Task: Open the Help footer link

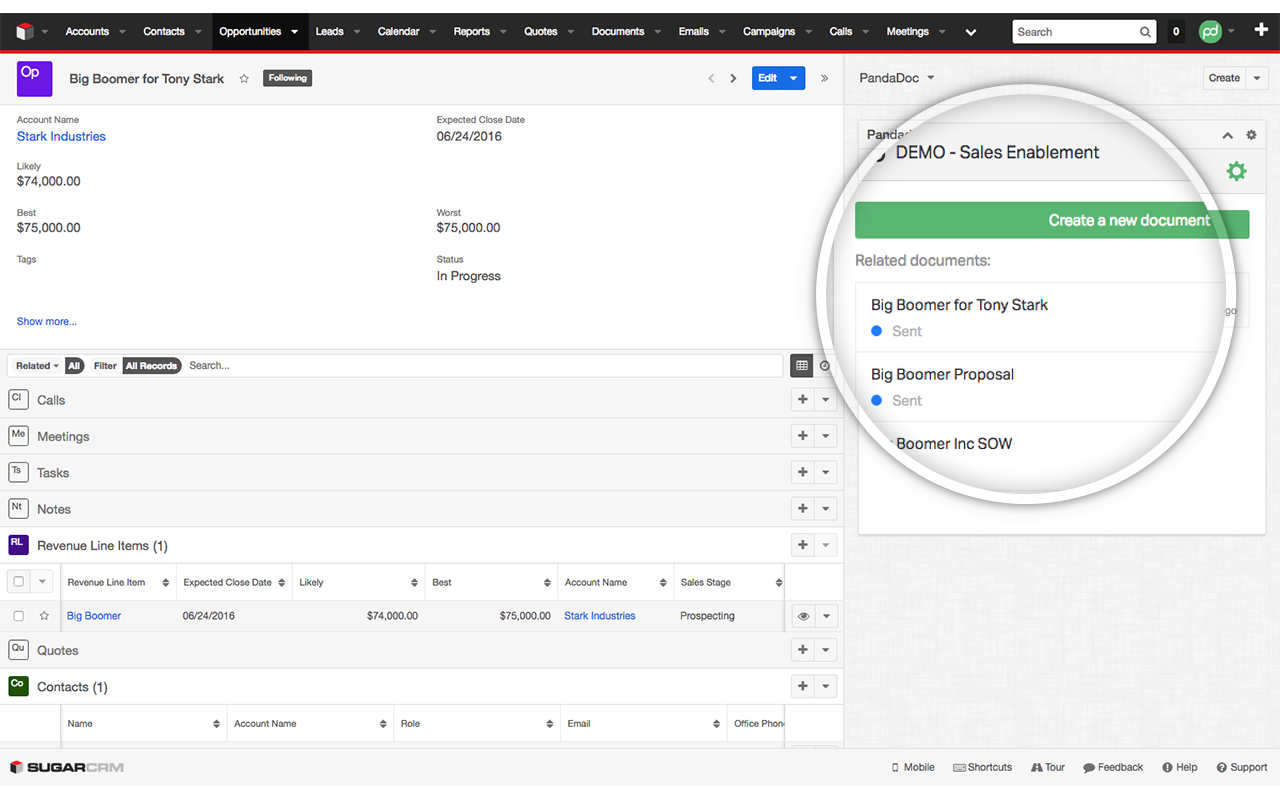Action: click(x=1180, y=767)
